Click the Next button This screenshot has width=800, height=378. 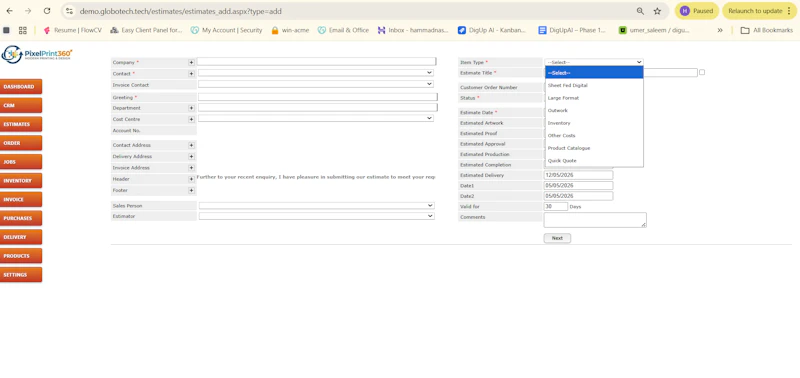[557, 238]
